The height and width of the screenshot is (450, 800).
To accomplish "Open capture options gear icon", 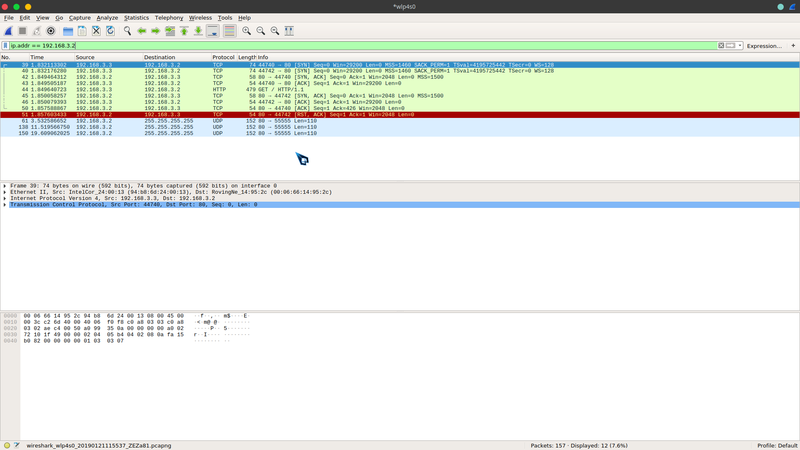I will 51,31.
